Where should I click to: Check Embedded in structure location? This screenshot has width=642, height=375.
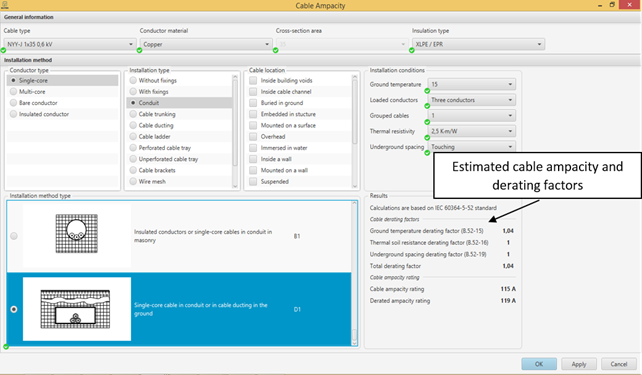click(x=253, y=114)
